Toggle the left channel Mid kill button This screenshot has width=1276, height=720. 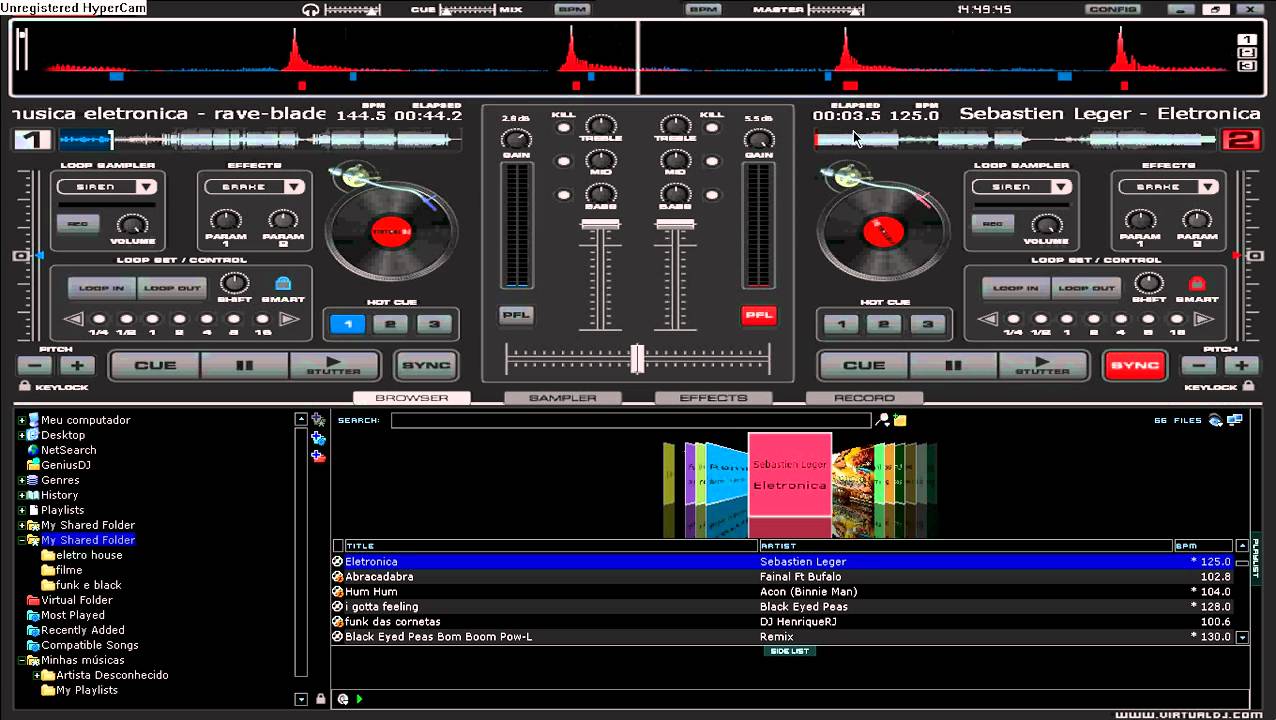[x=564, y=161]
